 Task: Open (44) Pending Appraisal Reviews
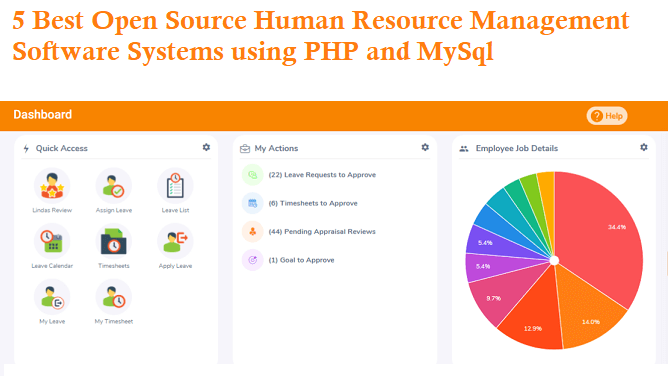(322, 231)
